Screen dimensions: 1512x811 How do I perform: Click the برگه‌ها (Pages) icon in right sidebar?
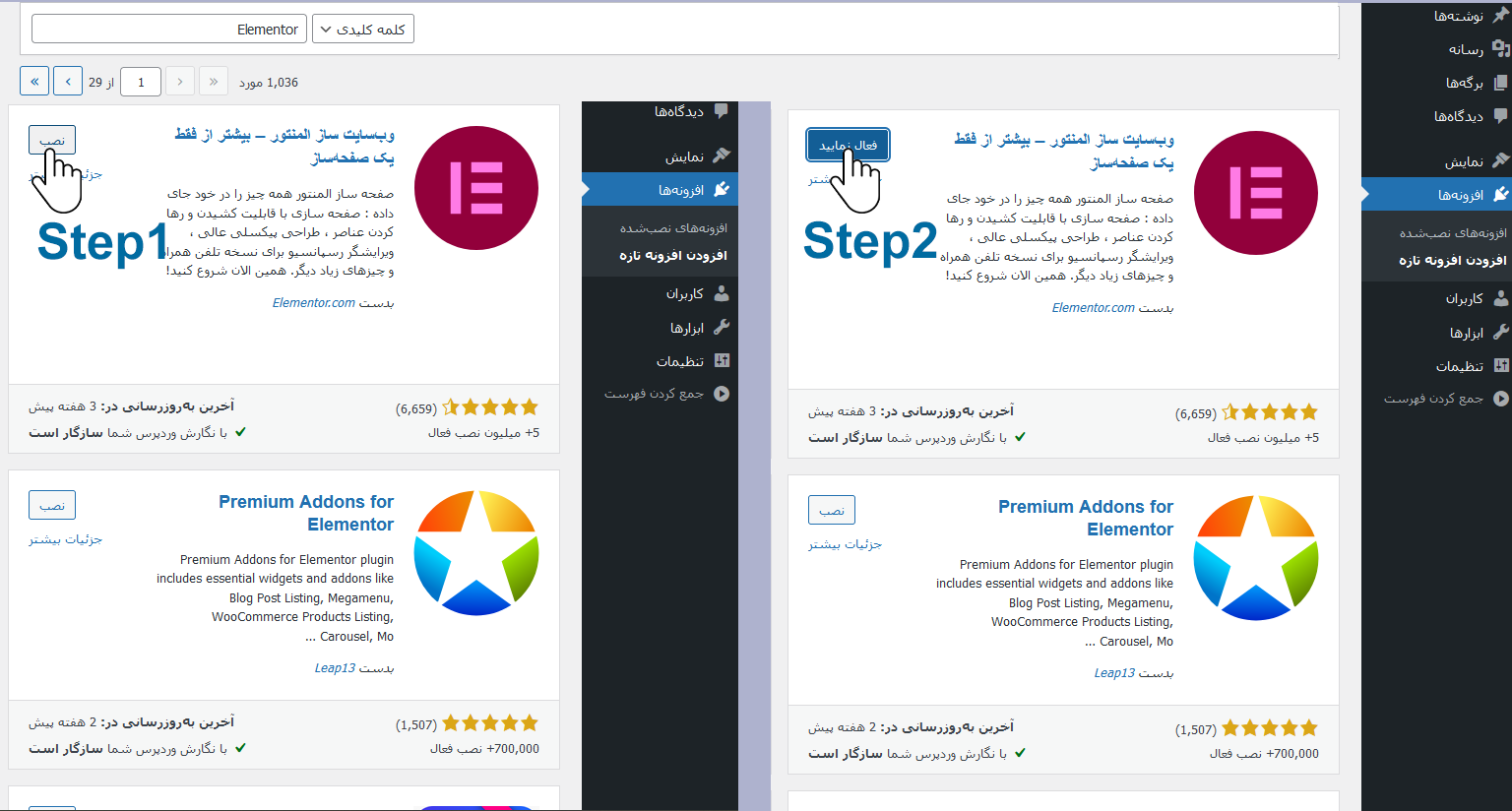[1500, 83]
